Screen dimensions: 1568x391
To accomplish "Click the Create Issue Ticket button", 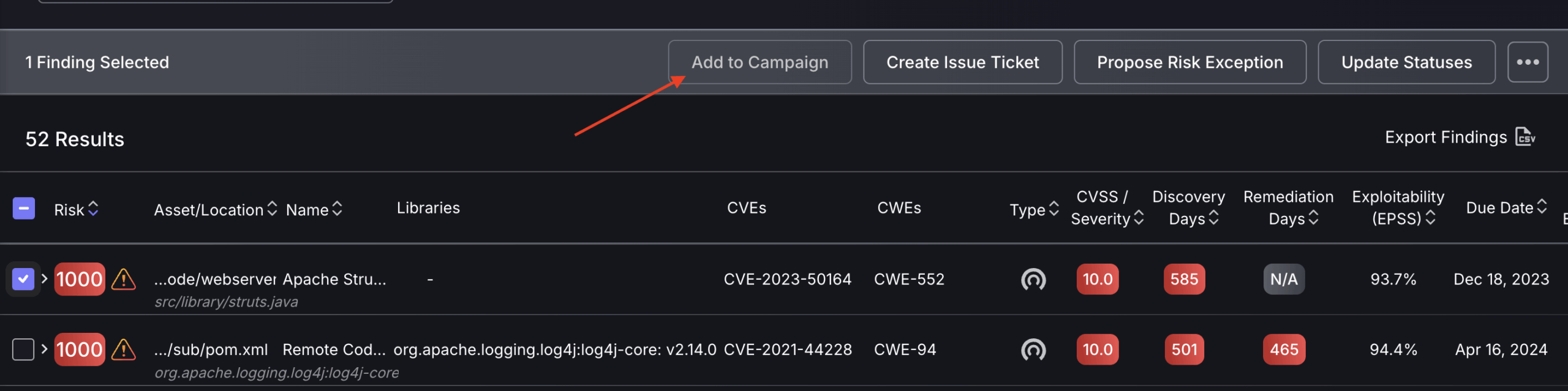I will pyautogui.click(x=962, y=62).
